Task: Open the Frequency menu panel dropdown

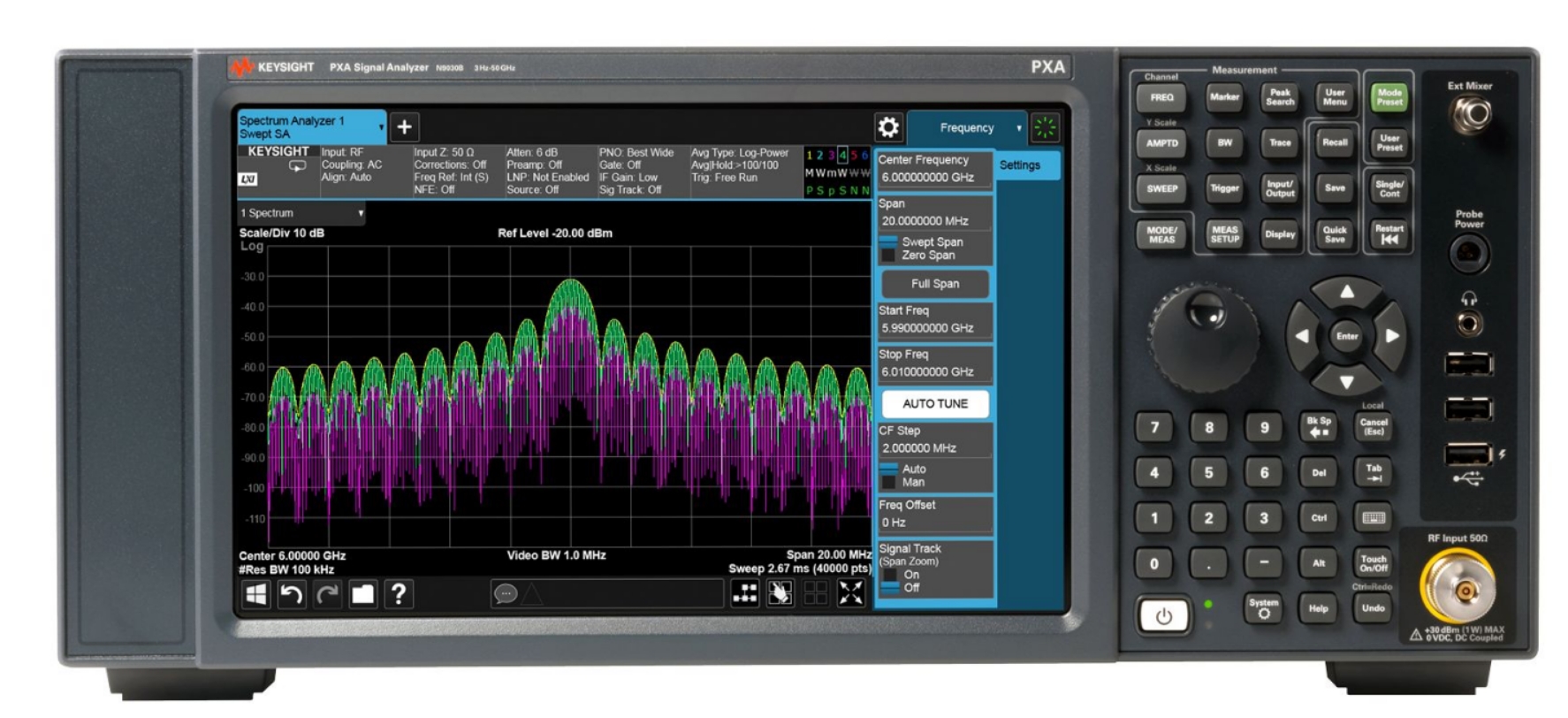Action: click(968, 128)
